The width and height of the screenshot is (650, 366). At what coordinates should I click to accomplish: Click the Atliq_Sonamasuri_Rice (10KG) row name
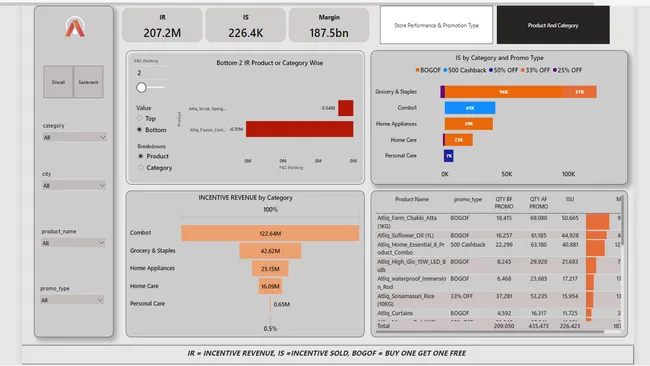[x=407, y=300]
